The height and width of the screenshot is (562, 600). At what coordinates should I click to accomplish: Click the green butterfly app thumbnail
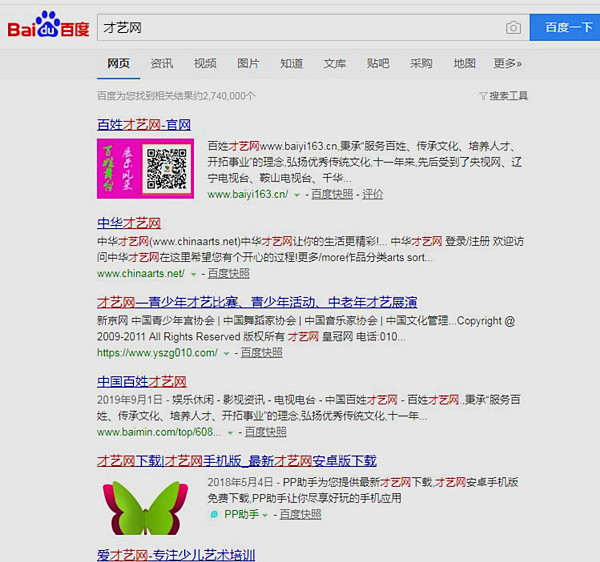145,507
